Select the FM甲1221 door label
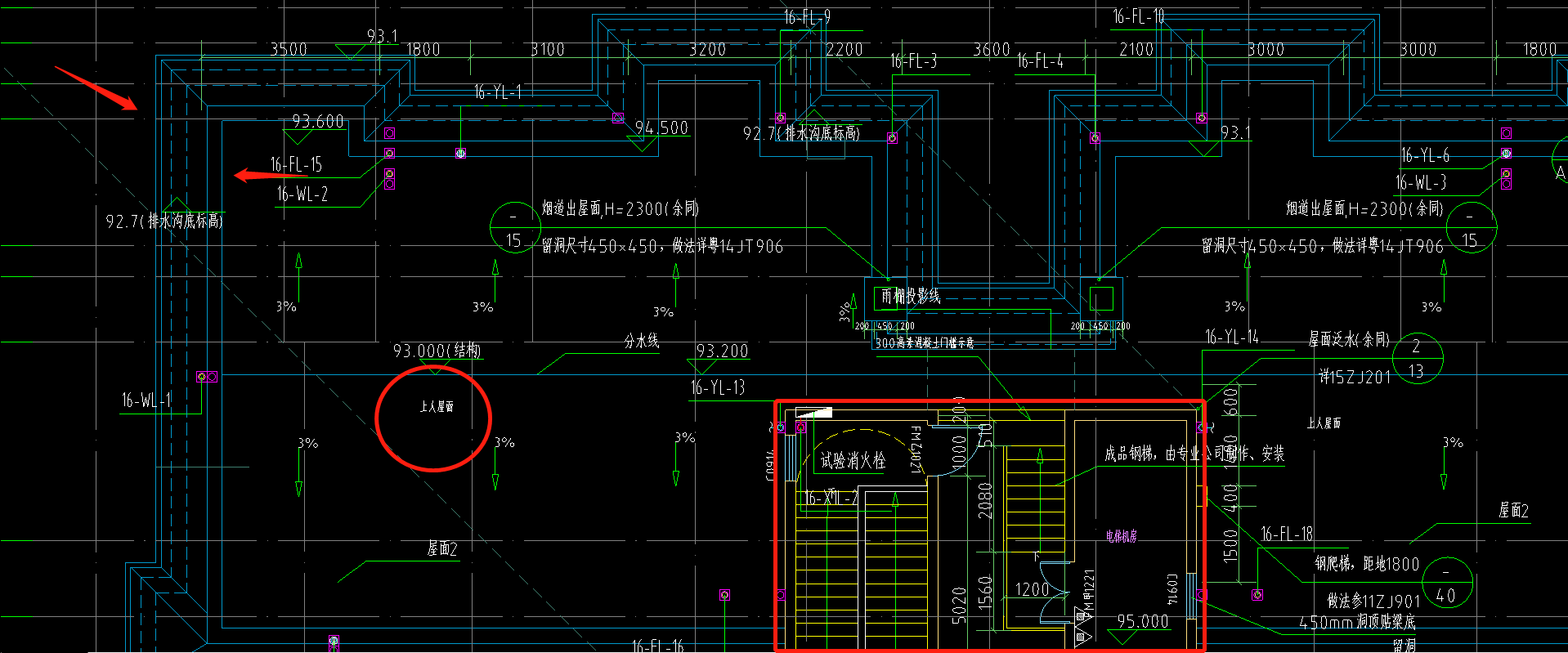 [x=1088, y=596]
